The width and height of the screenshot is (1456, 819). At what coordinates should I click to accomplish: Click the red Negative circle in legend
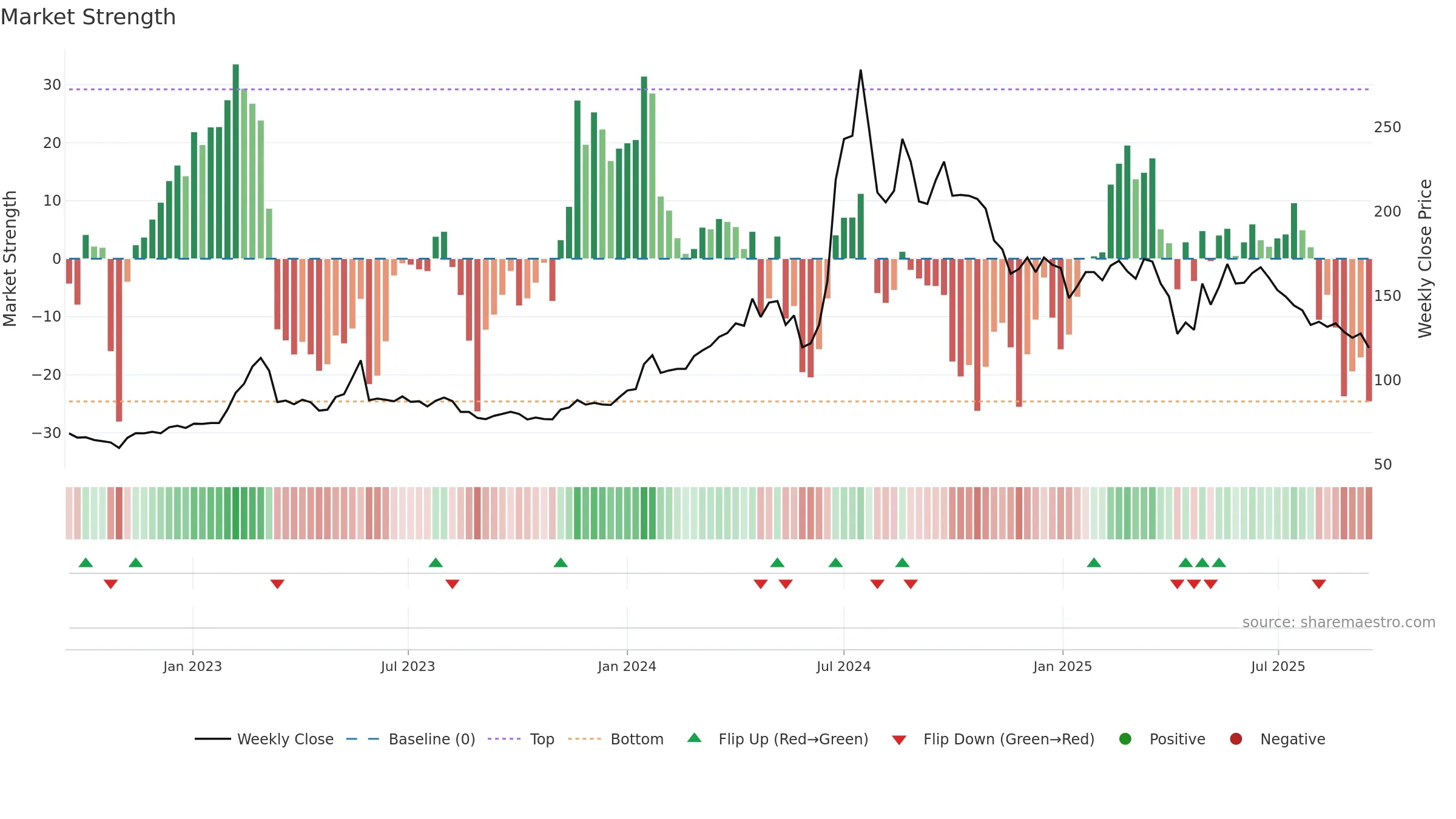1236,739
